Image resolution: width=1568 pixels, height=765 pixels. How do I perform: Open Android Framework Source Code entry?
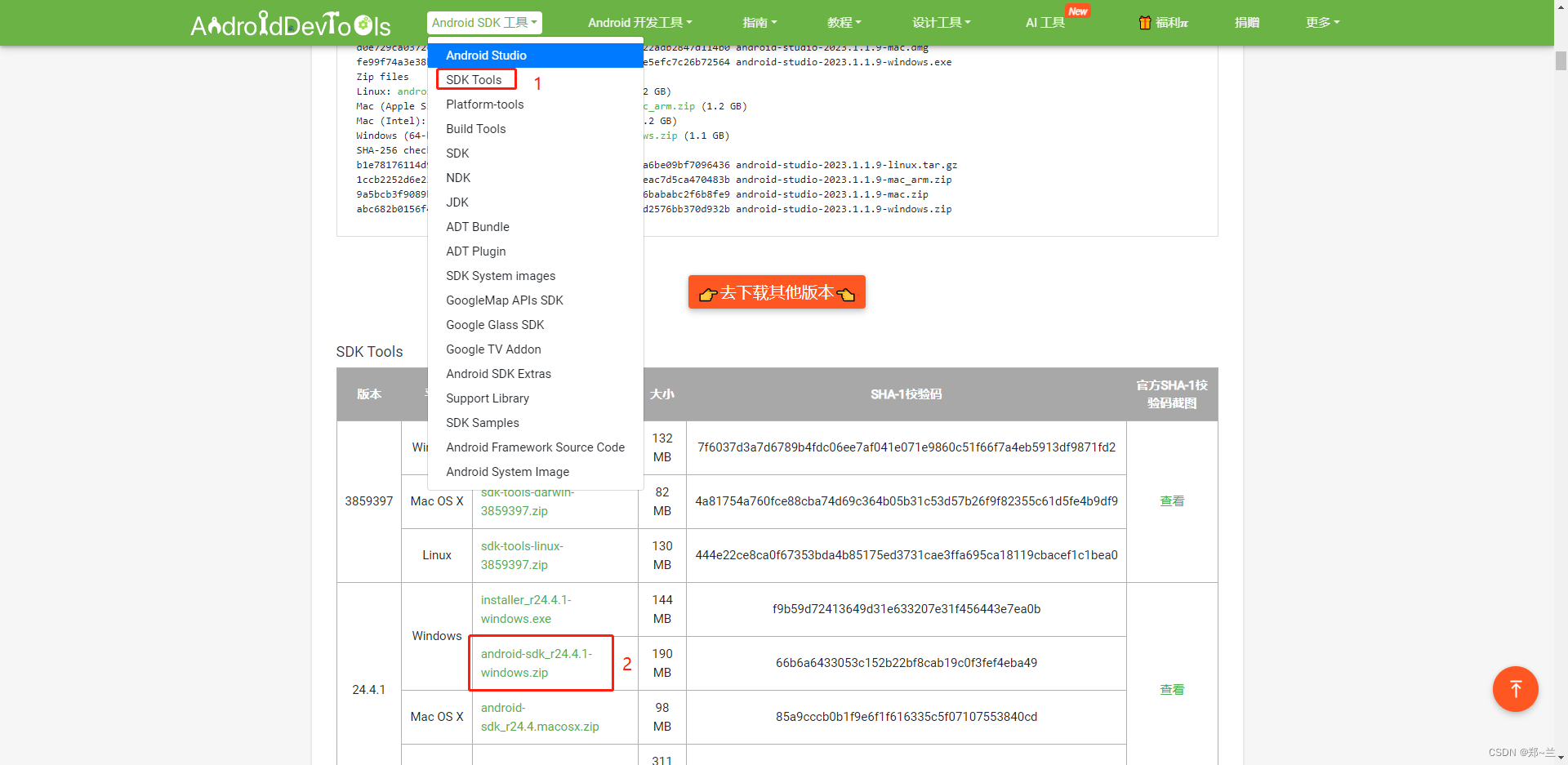tap(536, 447)
